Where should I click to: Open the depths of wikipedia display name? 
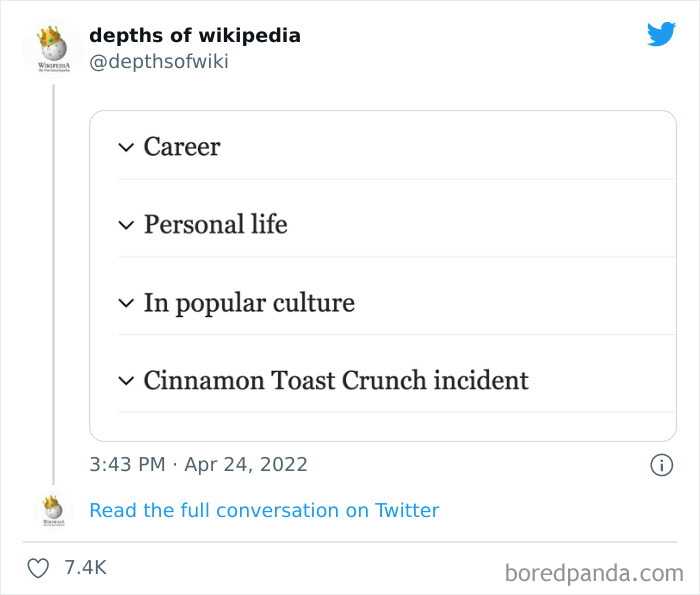tap(195, 36)
